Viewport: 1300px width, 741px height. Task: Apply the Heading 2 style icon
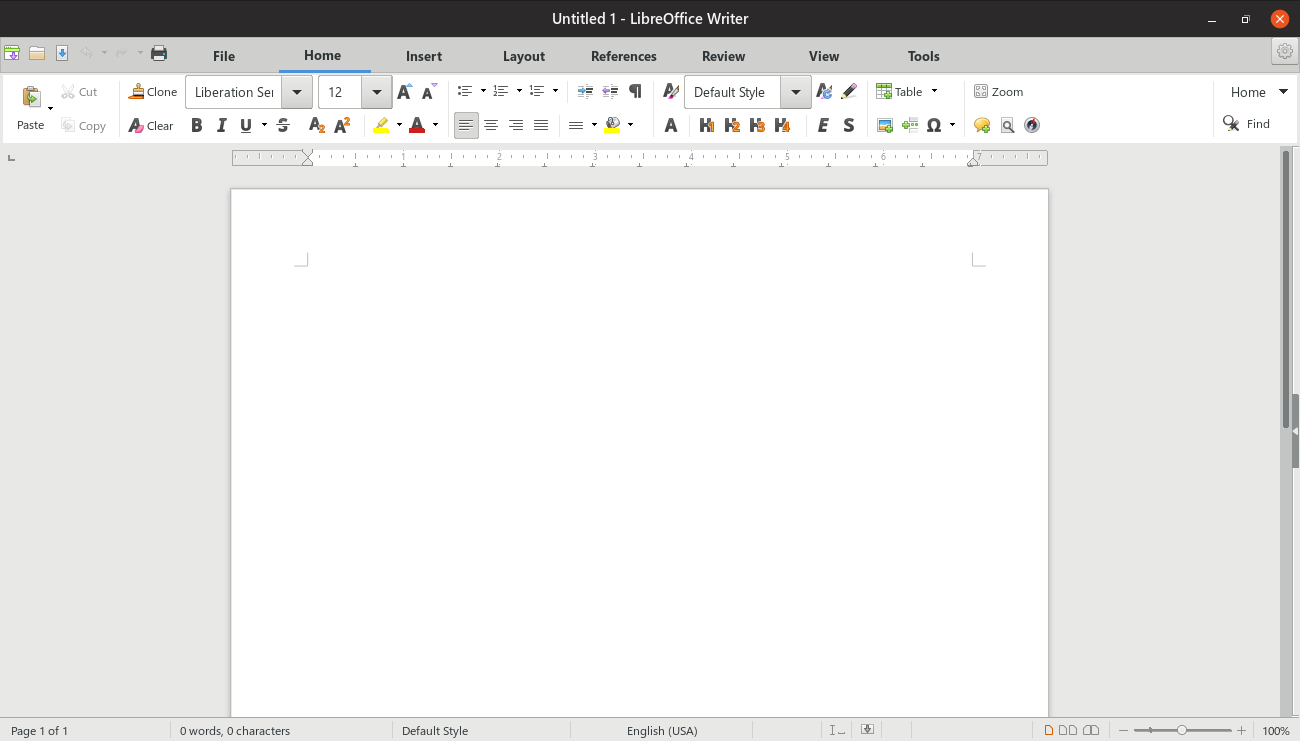732,126
